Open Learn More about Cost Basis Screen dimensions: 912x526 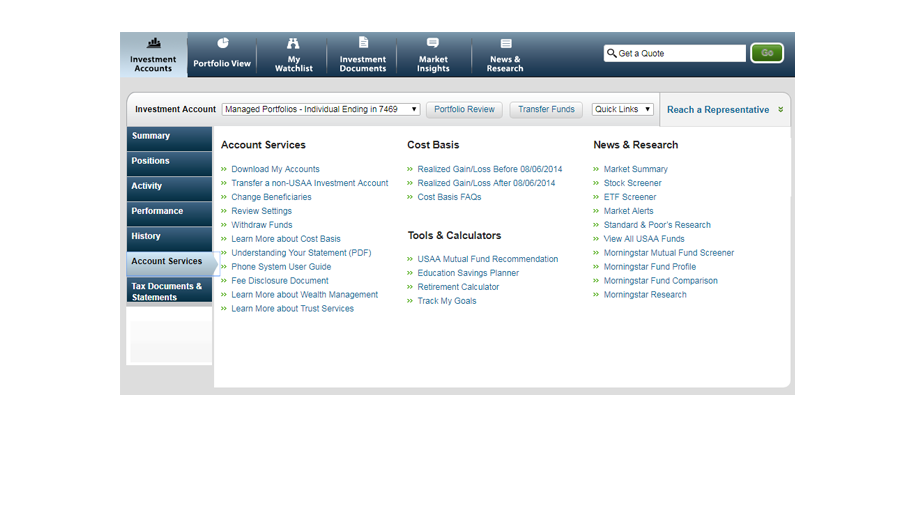coord(286,239)
